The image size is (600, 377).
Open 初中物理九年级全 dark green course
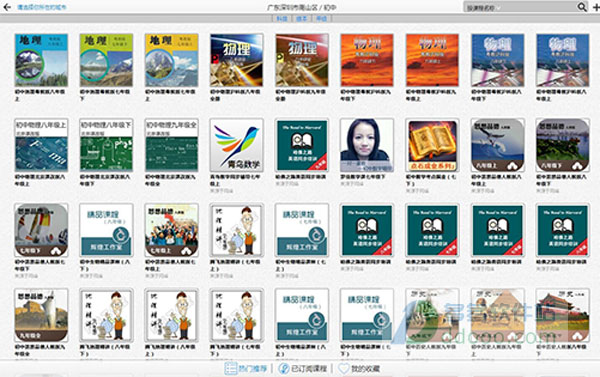171,145
